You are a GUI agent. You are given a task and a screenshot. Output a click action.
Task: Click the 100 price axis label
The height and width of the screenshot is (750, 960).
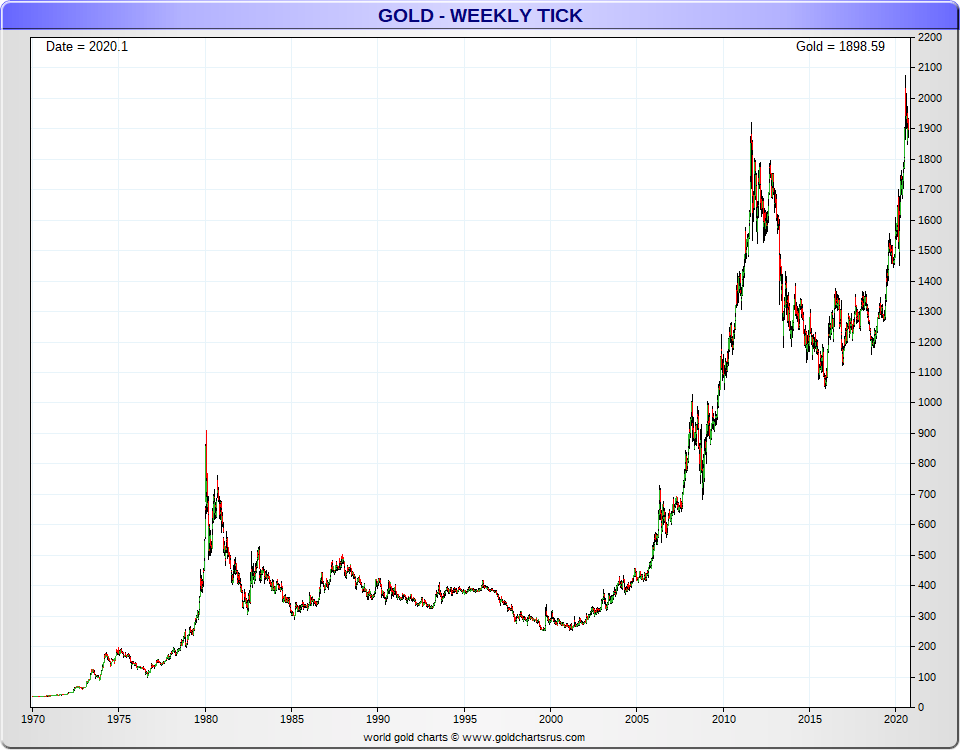(x=927, y=677)
